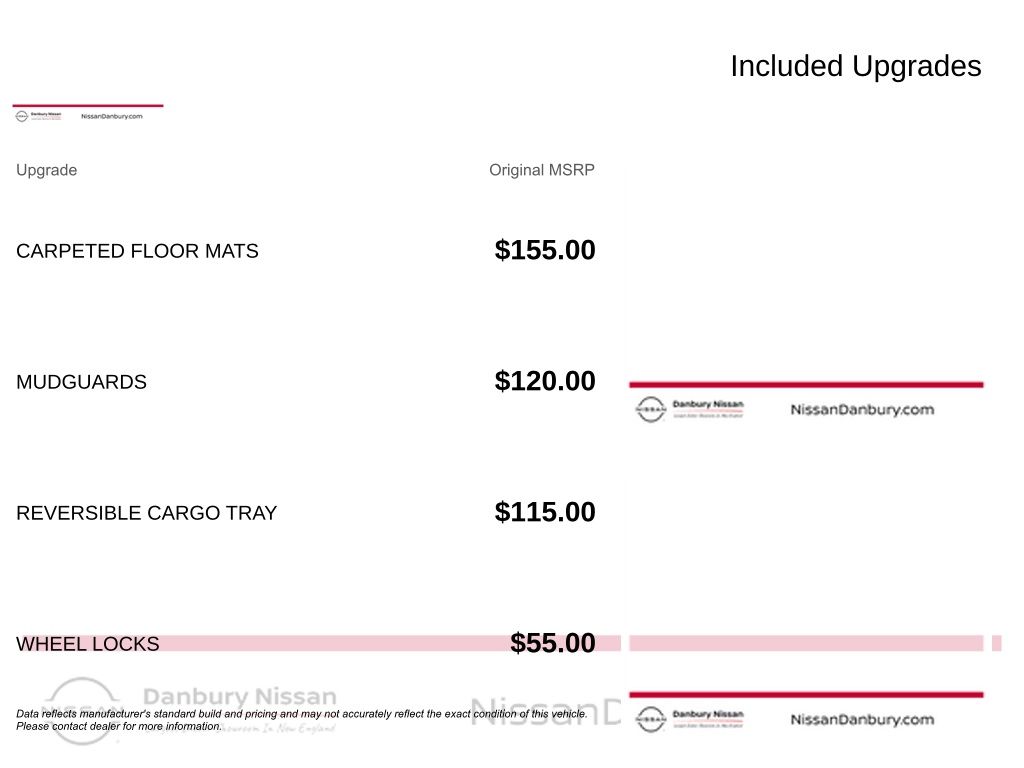Viewport: 1024px width, 768px height.
Task: Select the MUDGUARDS upgrade item
Action: point(81,382)
